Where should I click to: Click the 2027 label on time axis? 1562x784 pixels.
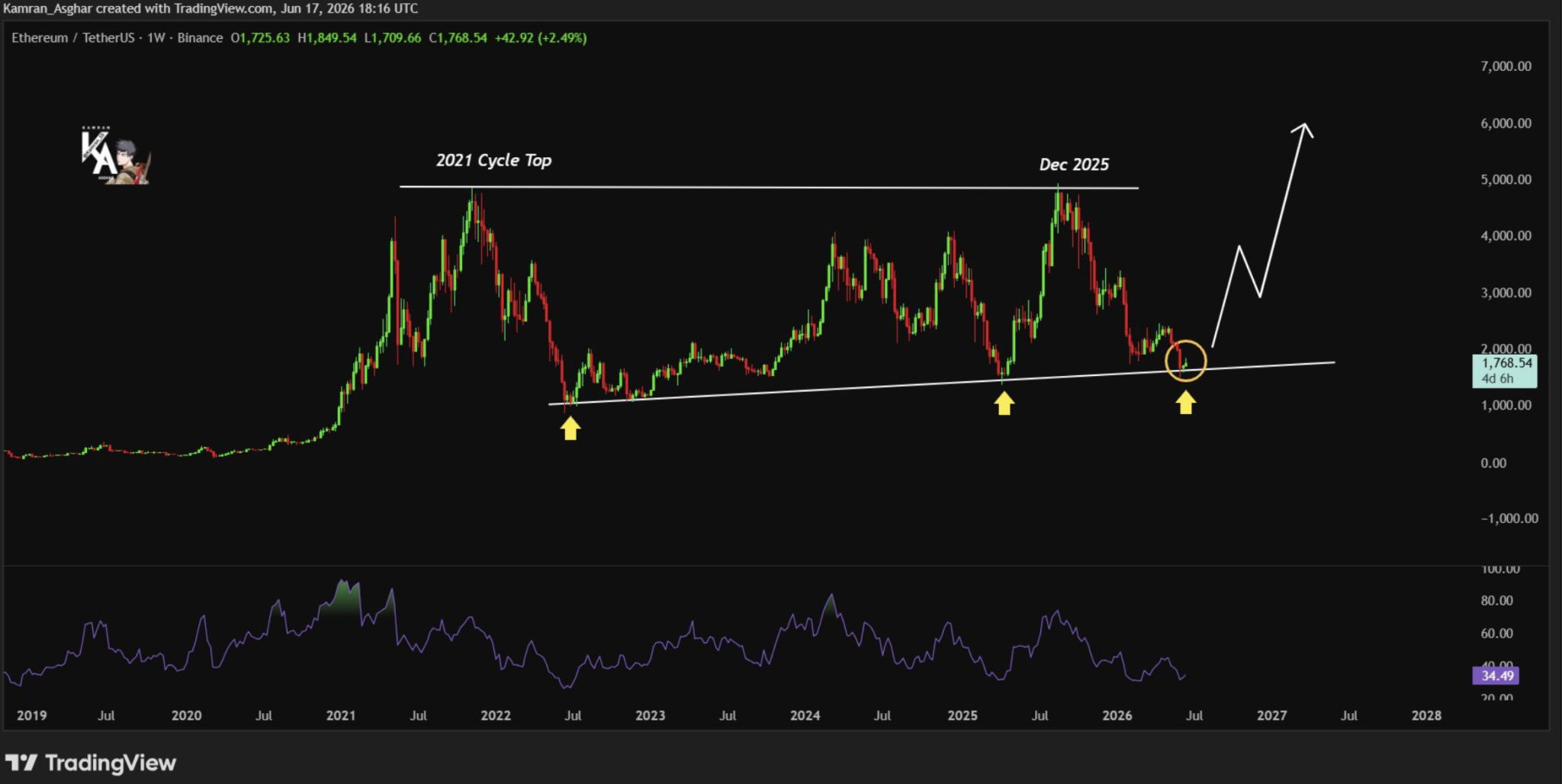click(1271, 715)
